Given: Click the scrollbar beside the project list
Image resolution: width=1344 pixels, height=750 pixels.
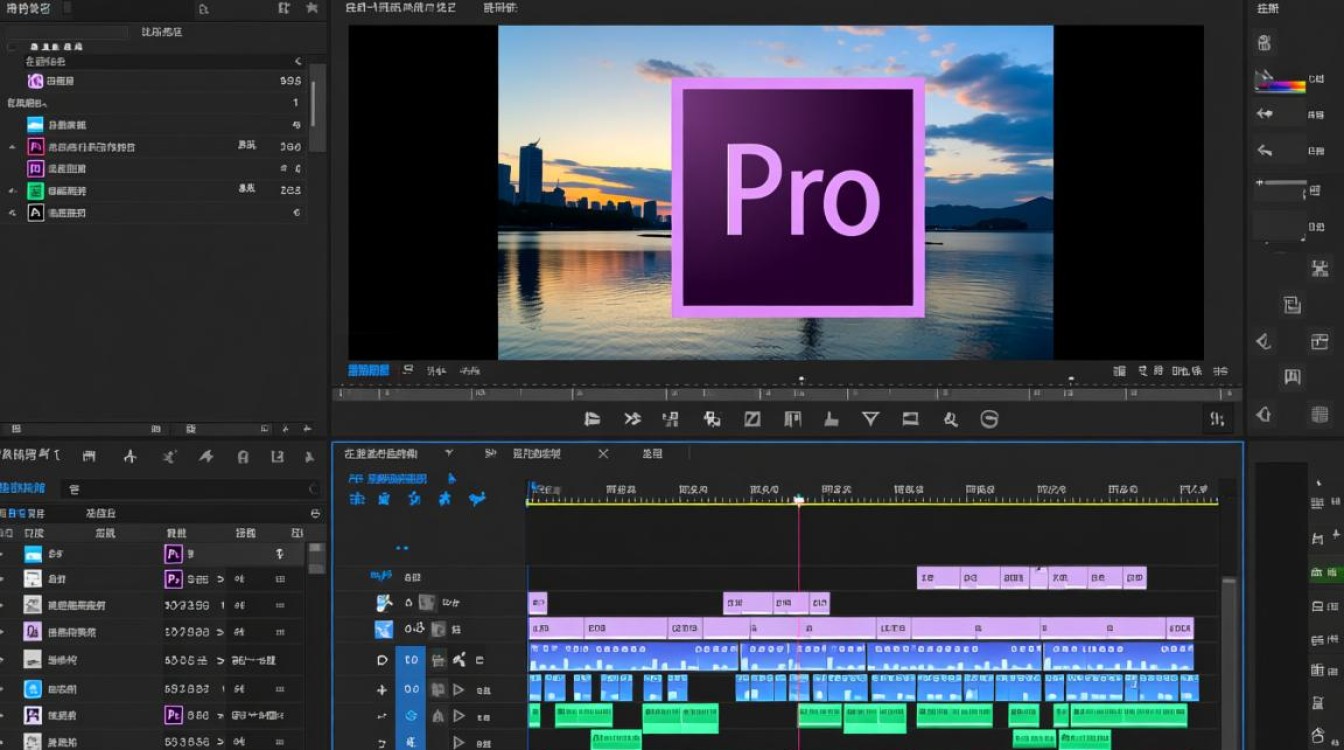Looking at the screenshot, I should pyautogui.click(x=318, y=108).
